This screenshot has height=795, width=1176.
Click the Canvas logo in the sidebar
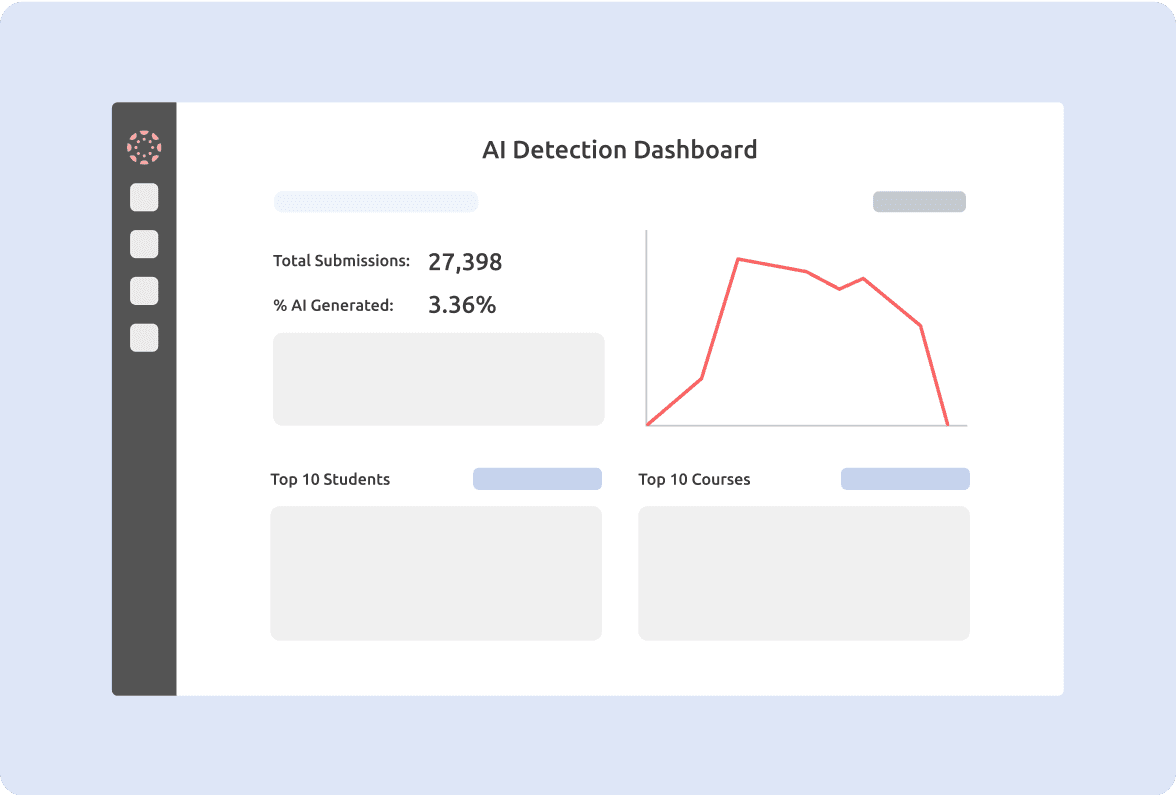pyautogui.click(x=144, y=146)
